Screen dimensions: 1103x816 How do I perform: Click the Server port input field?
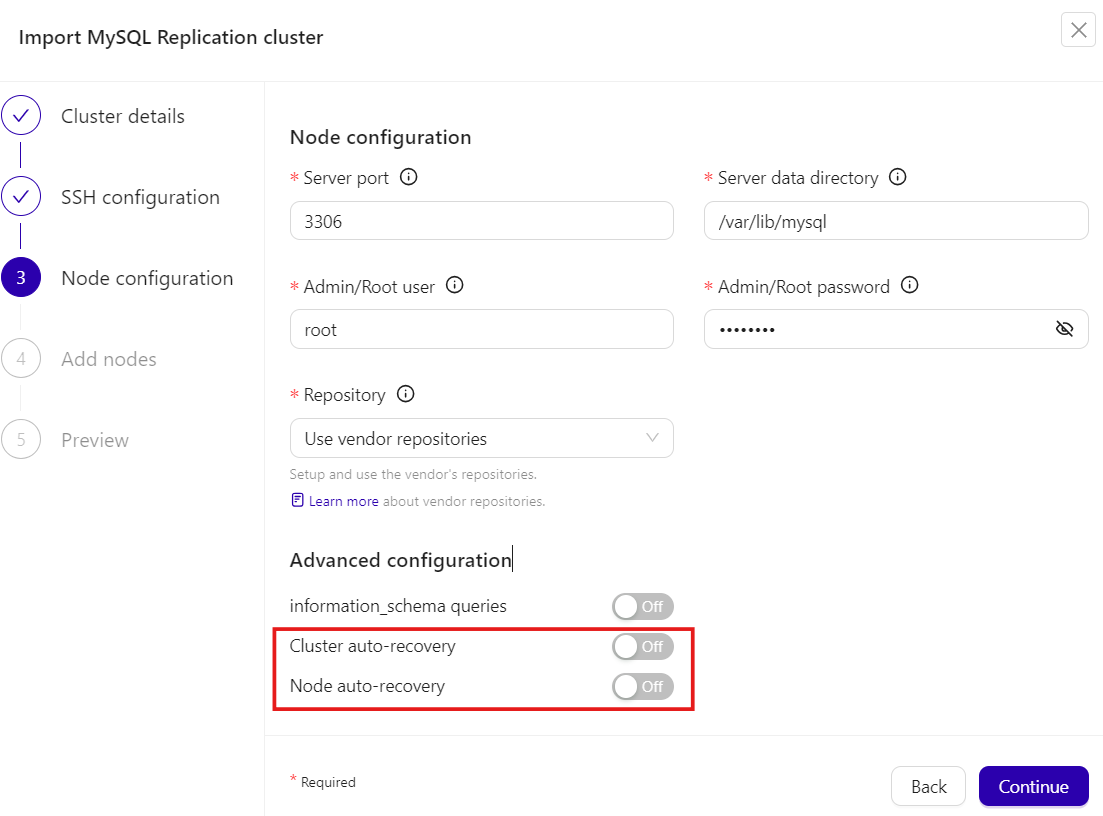[x=481, y=221]
